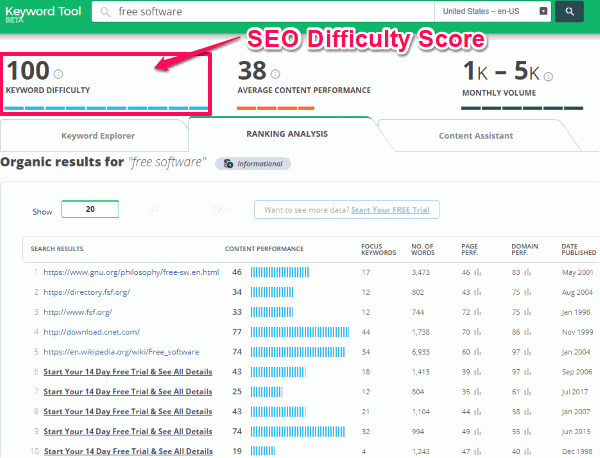Open the Keyword Difficulty info icon
Viewport: 600px width, 458px height.
tap(58, 74)
